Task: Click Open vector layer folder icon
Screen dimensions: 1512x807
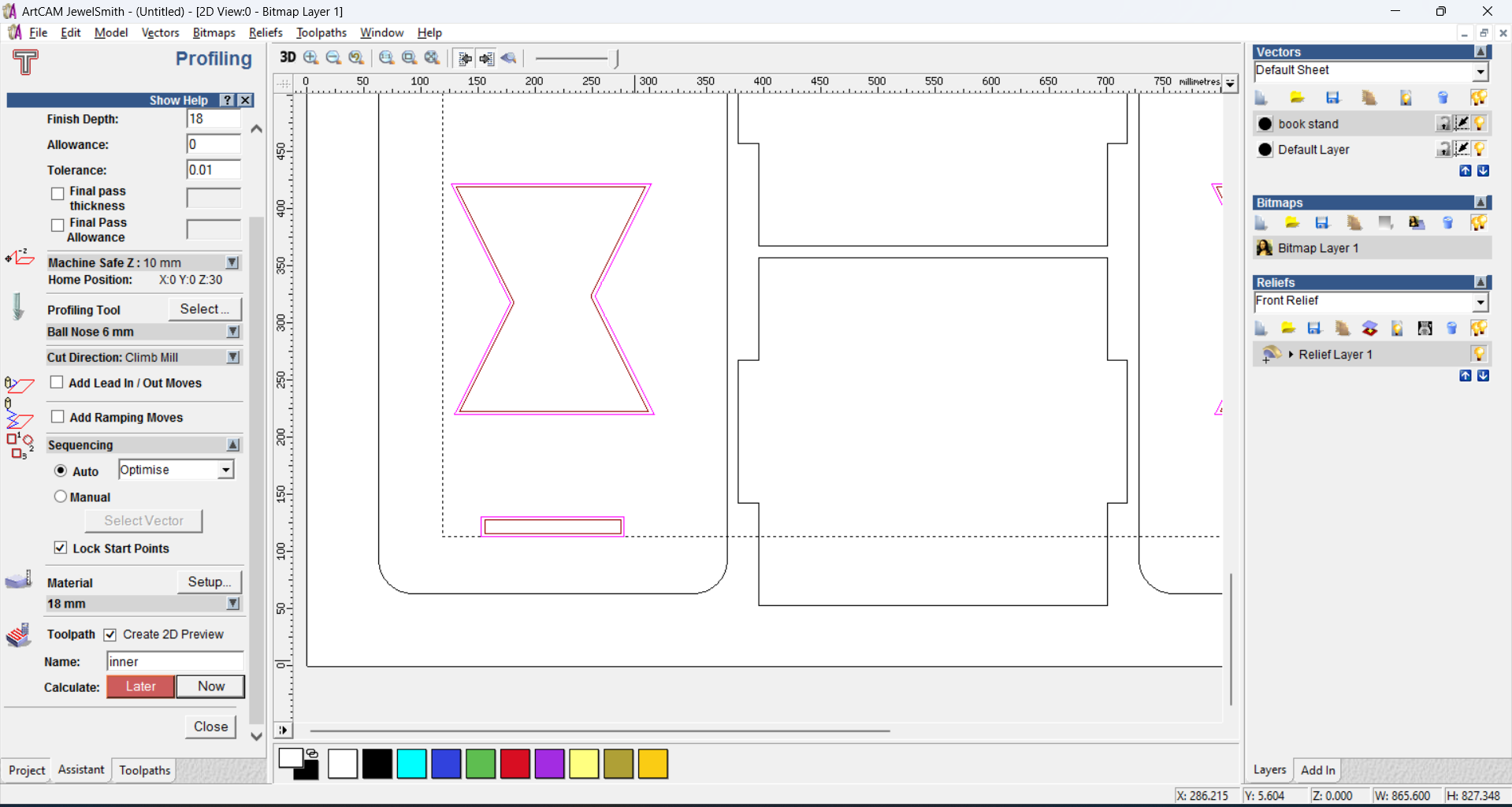Action: [x=1297, y=98]
